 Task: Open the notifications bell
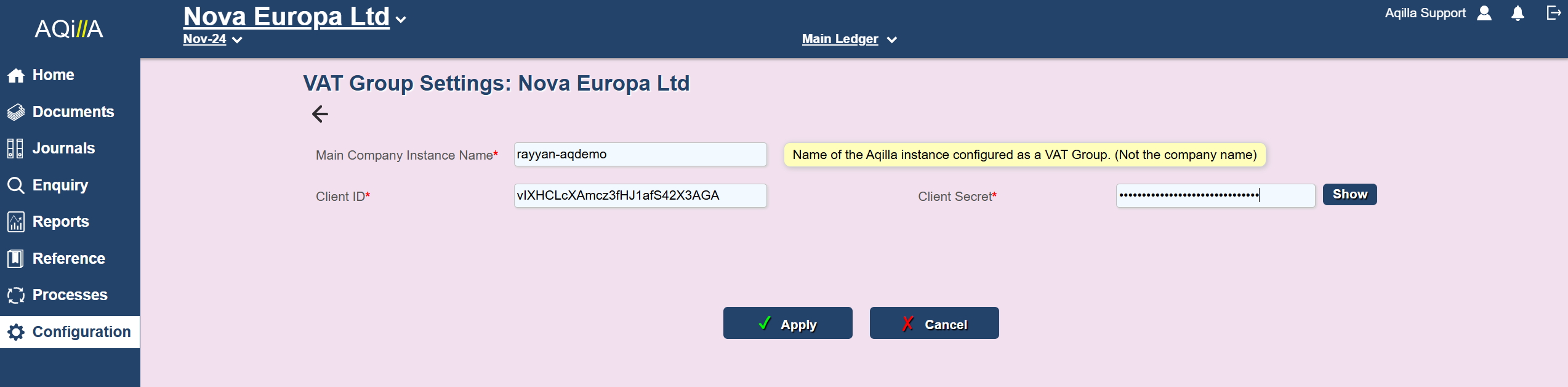(1518, 14)
